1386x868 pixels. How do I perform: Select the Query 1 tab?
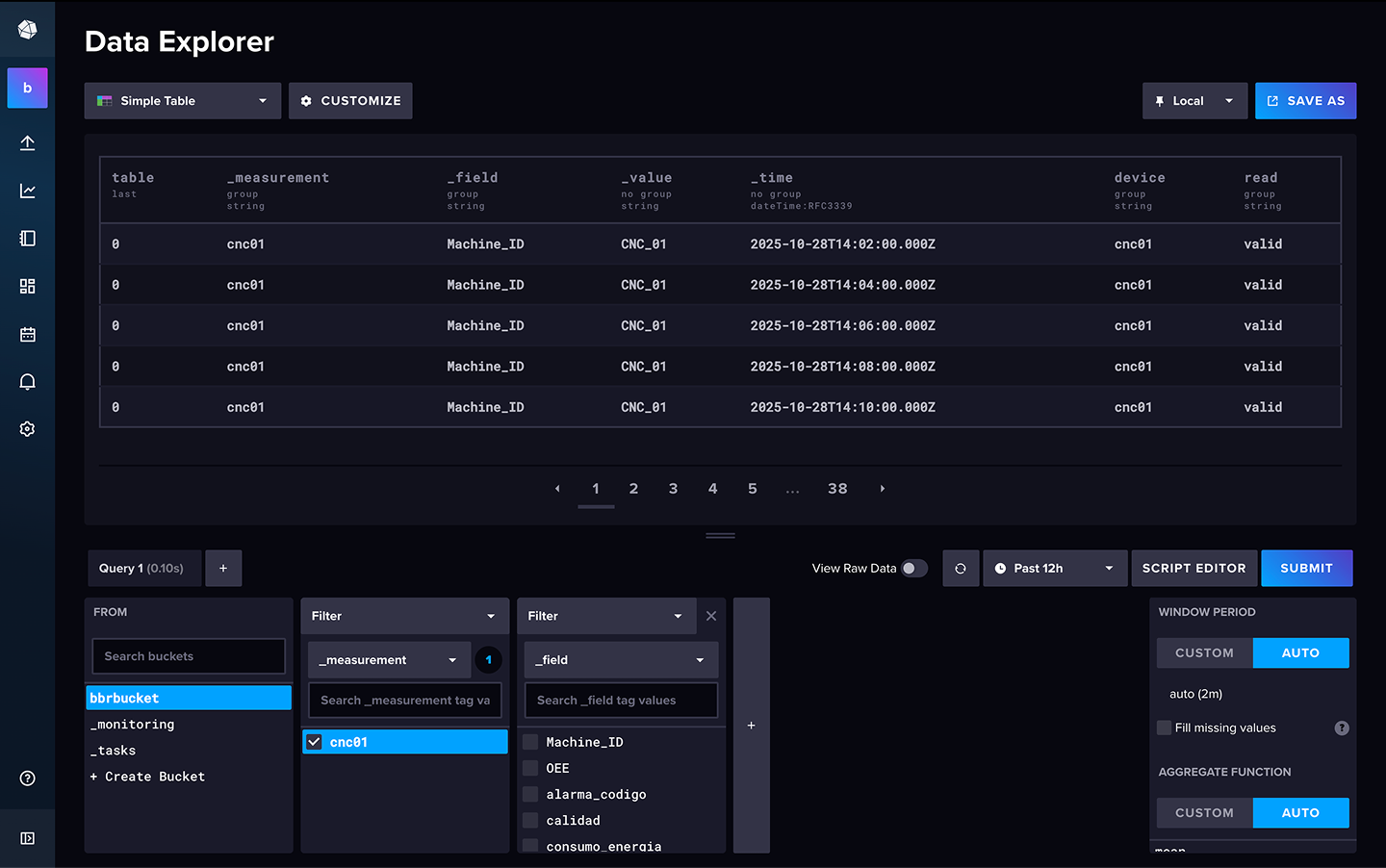pyautogui.click(x=143, y=569)
